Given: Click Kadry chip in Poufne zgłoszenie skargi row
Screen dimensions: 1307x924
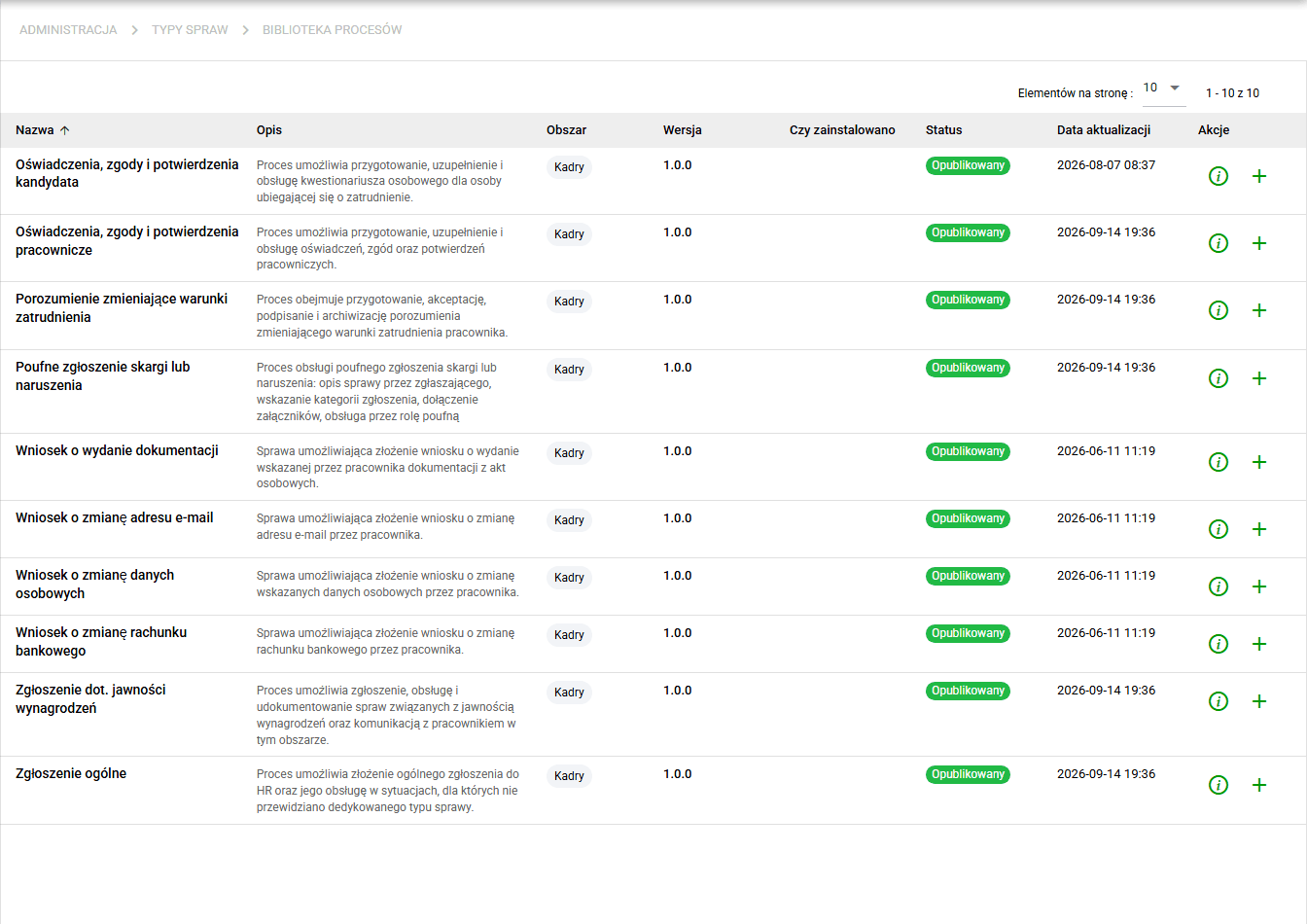Looking at the screenshot, I should point(569,370).
